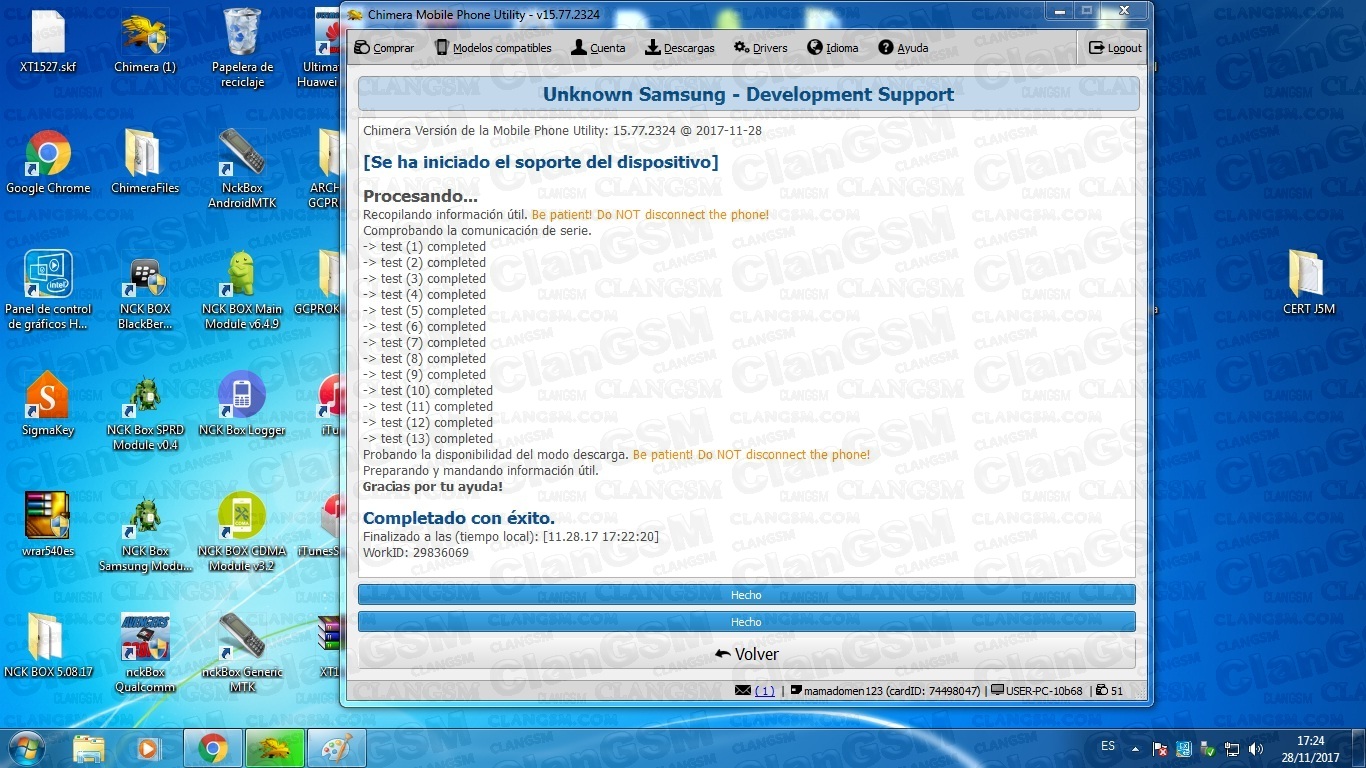Select the WorkID: 29836069 text

pos(416,553)
